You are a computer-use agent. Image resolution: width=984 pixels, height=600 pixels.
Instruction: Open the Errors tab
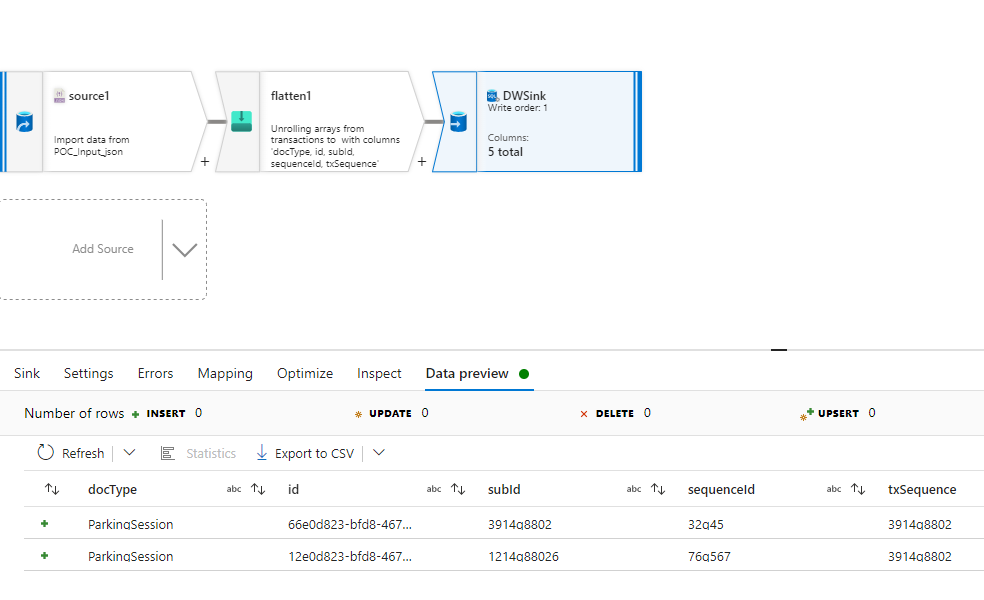[x=156, y=373]
